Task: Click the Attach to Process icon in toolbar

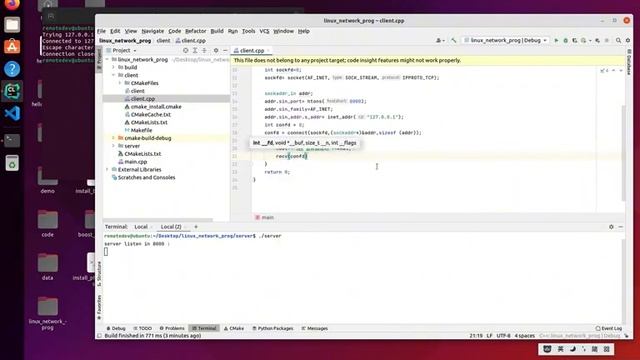Action: [598, 40]
